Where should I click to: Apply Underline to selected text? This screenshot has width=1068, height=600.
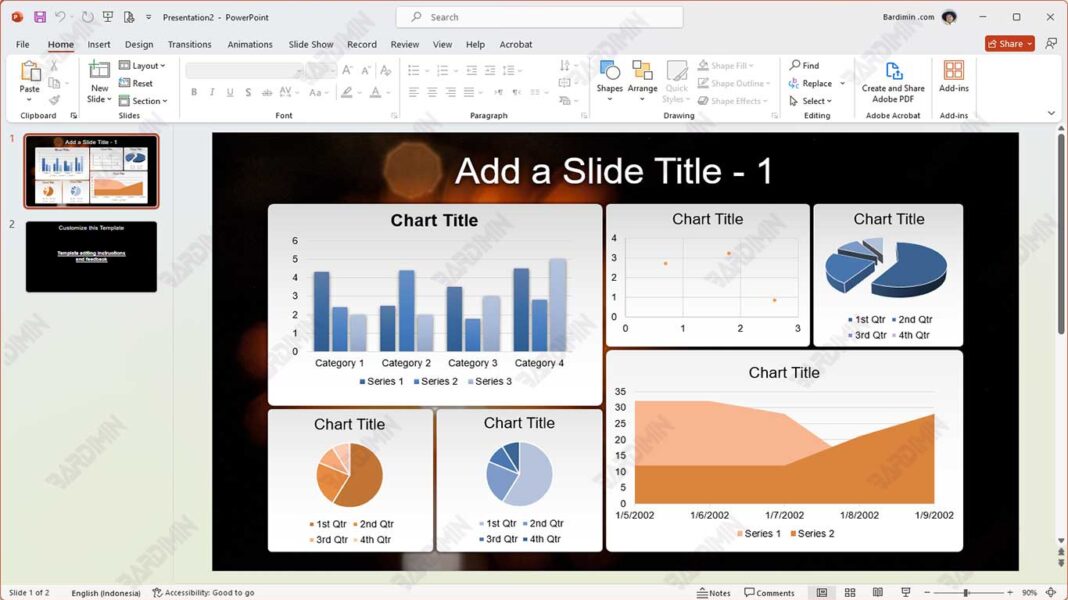click(x=230, y=92)
